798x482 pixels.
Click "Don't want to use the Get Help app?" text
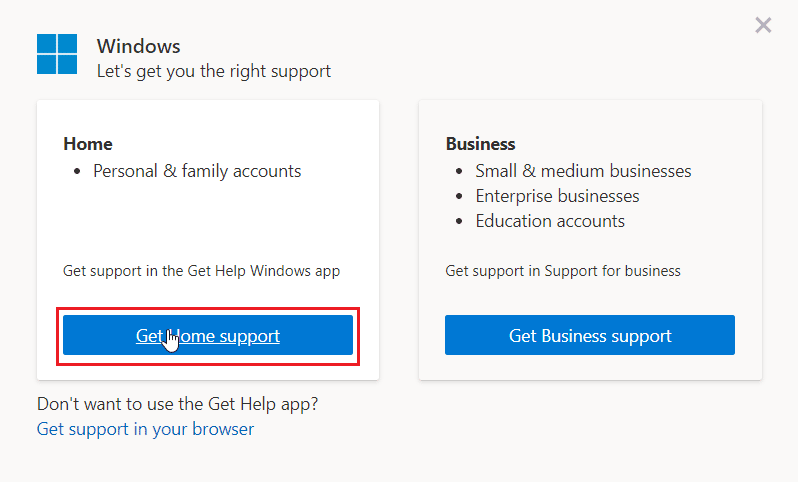coord(184,404)
